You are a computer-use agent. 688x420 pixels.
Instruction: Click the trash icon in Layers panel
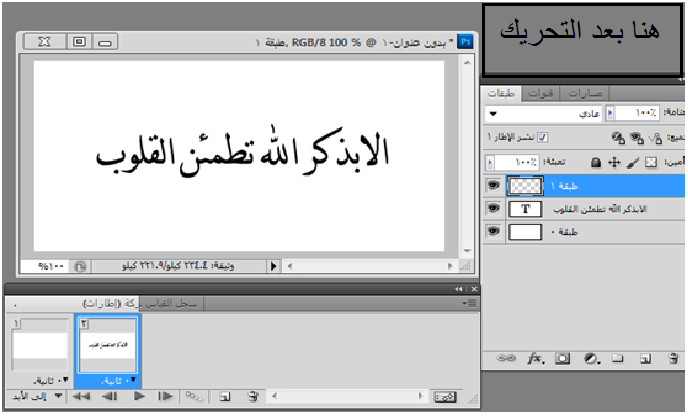pos(672,357)
